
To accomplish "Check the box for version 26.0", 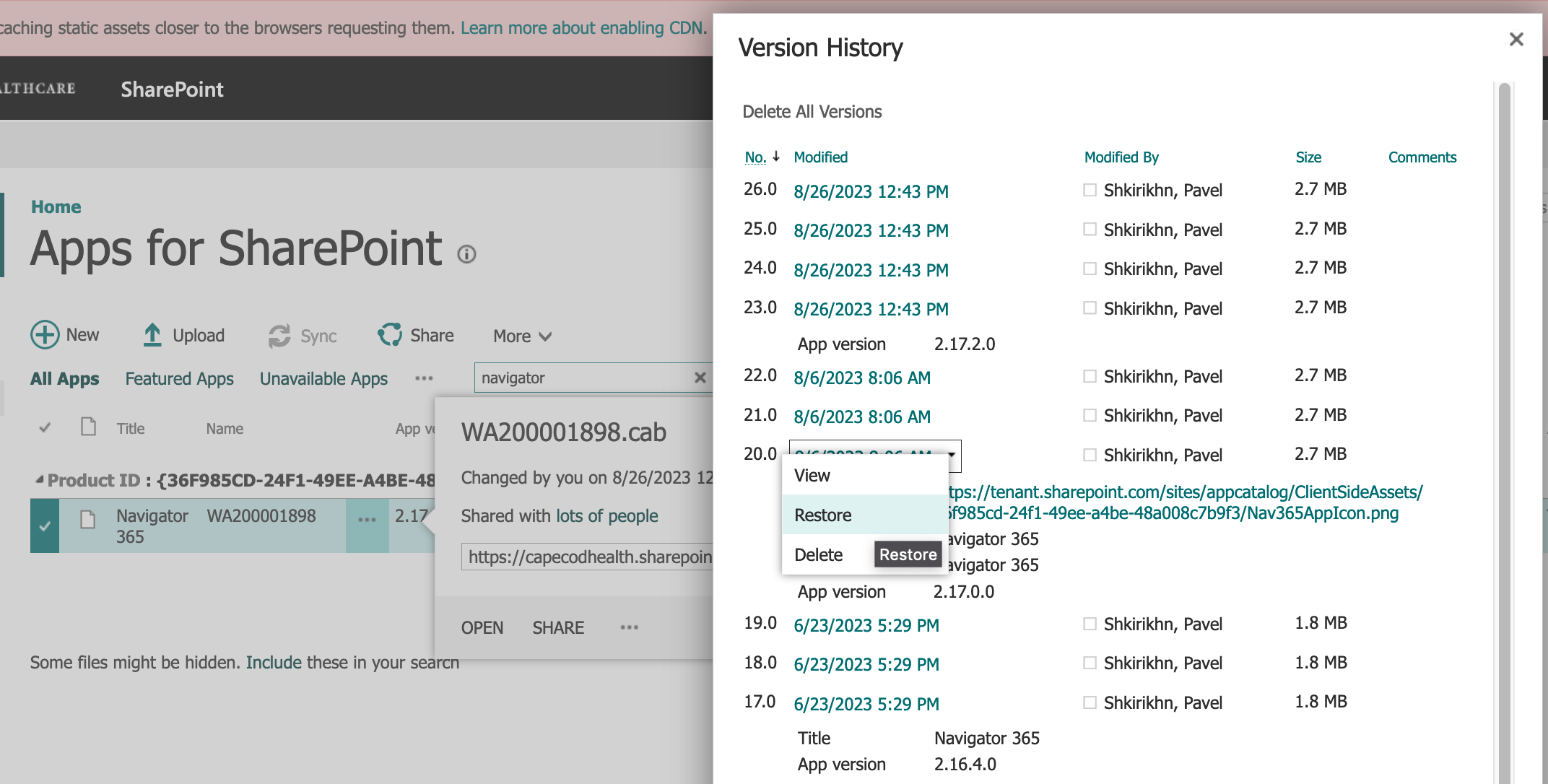I will coord(1090,190).
